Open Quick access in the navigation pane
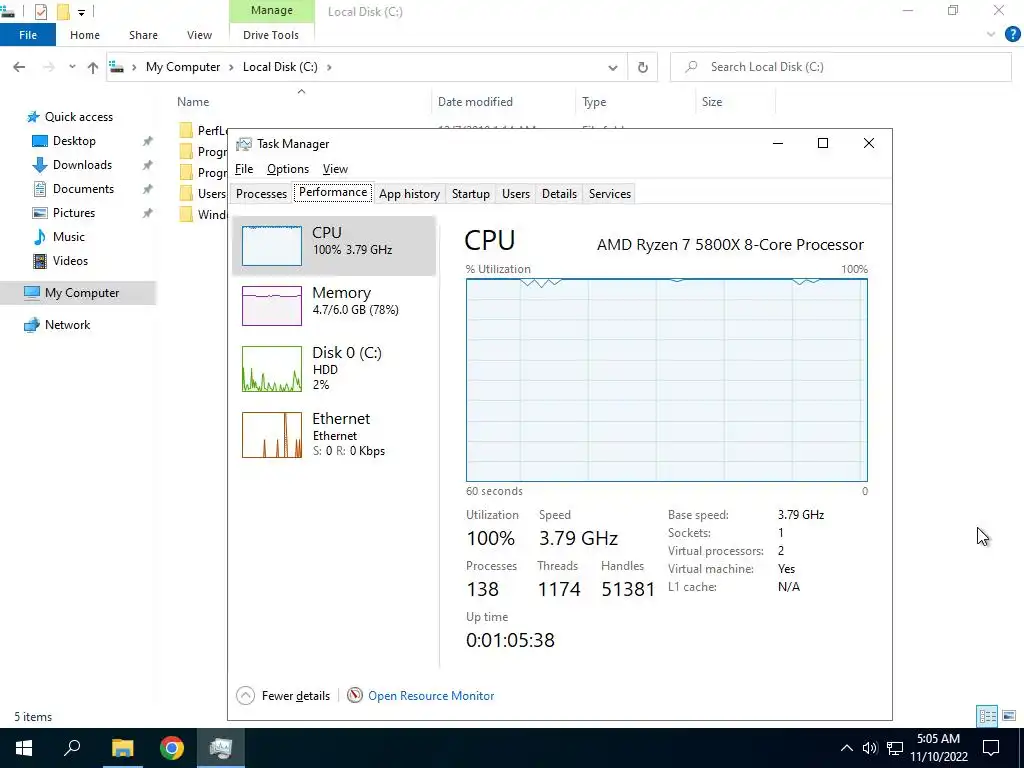 pyautogui.click(x=78, y=117)
